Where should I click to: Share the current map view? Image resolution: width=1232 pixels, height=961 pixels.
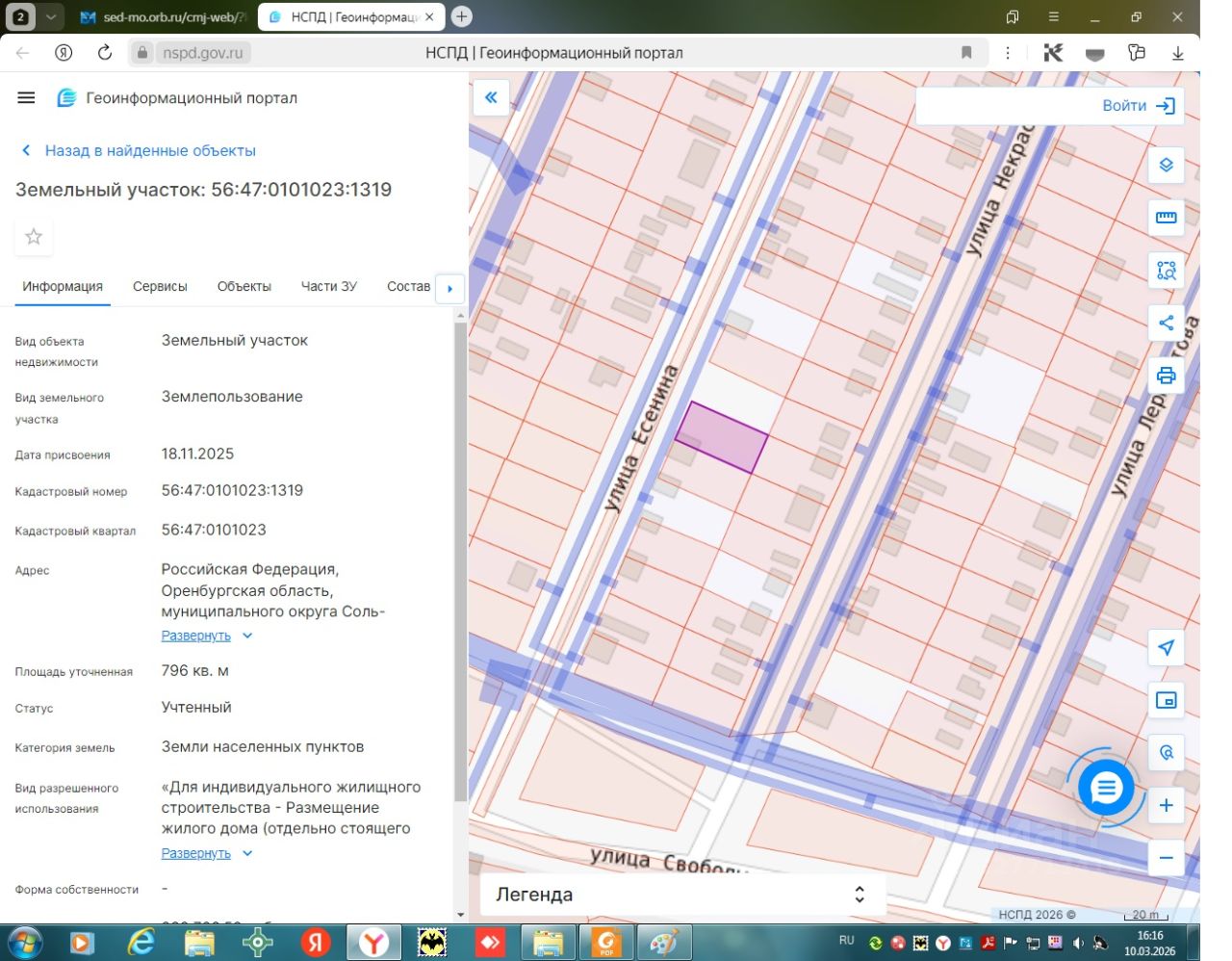(1166, 323)
